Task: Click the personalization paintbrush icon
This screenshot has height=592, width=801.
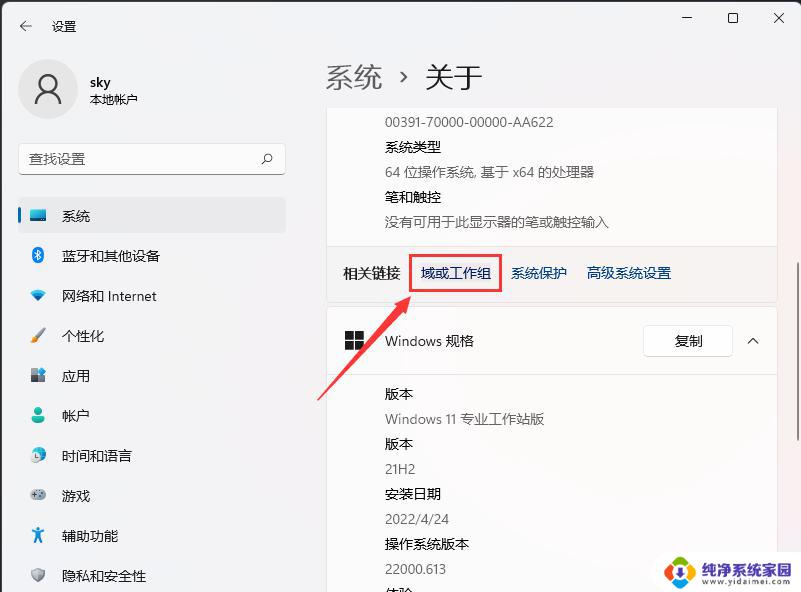Action: click(38, 336)
